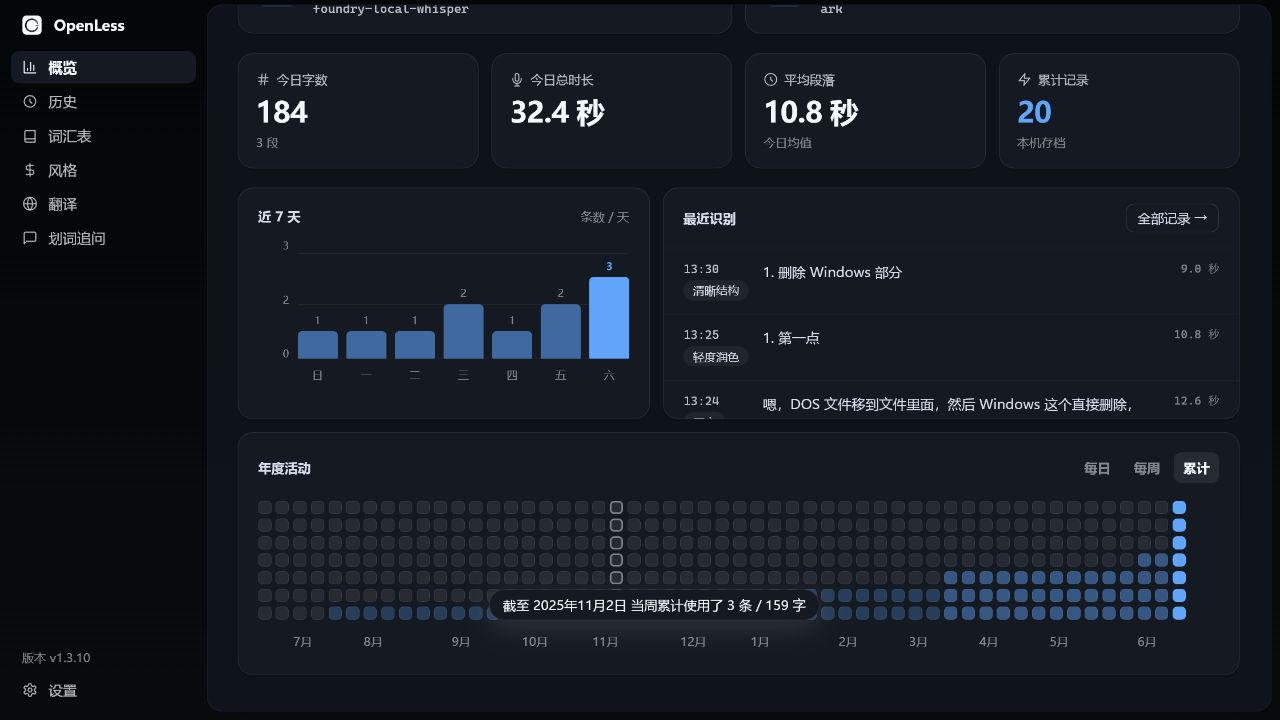Open the 风格 style page
Screen dimensions: 1280x720
tap(104, 170)
